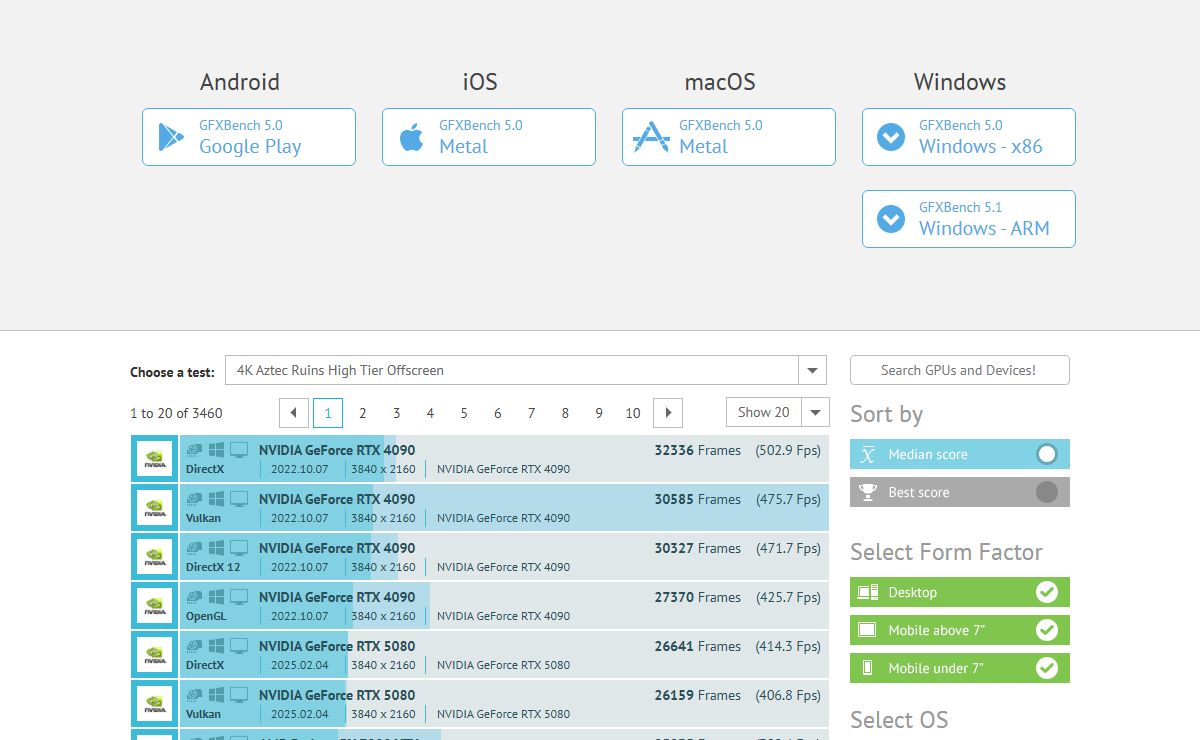Toggle the Desktop form factor checkmark

[x=1047, y=592]
